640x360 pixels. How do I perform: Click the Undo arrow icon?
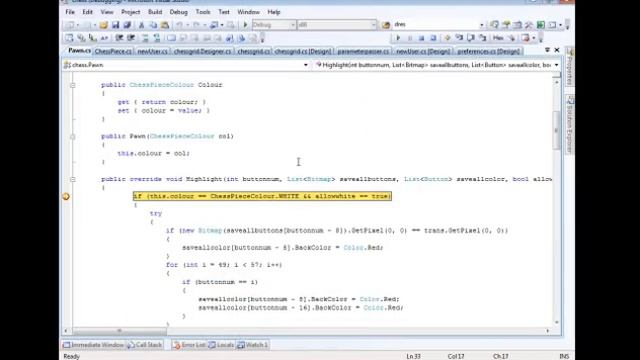click(x=179, y=25)
